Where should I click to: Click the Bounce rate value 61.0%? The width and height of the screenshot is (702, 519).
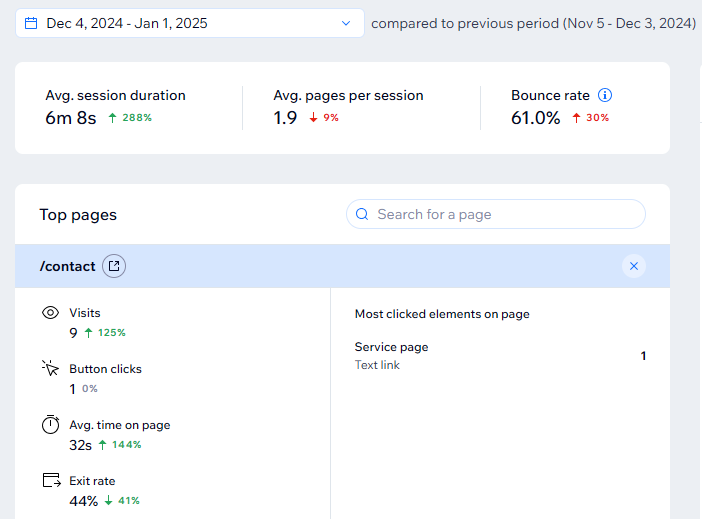[535, 118]
